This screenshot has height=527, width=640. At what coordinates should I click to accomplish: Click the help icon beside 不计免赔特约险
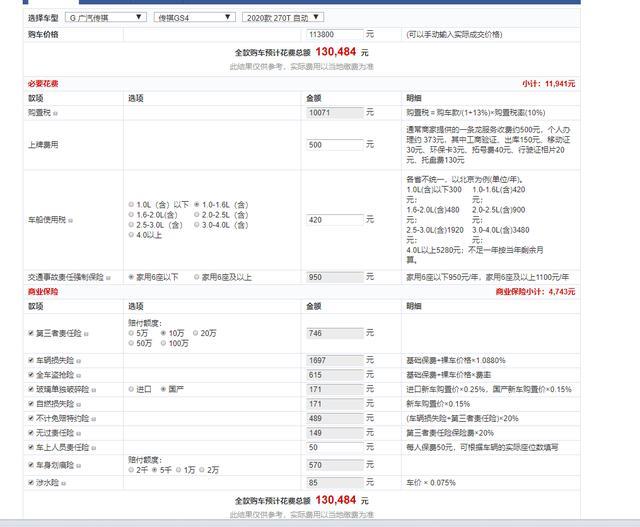pyautogui.click(x=93, y=419)
